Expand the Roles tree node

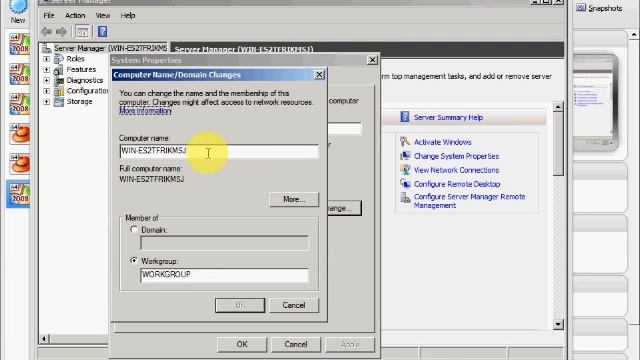[47, 59]
